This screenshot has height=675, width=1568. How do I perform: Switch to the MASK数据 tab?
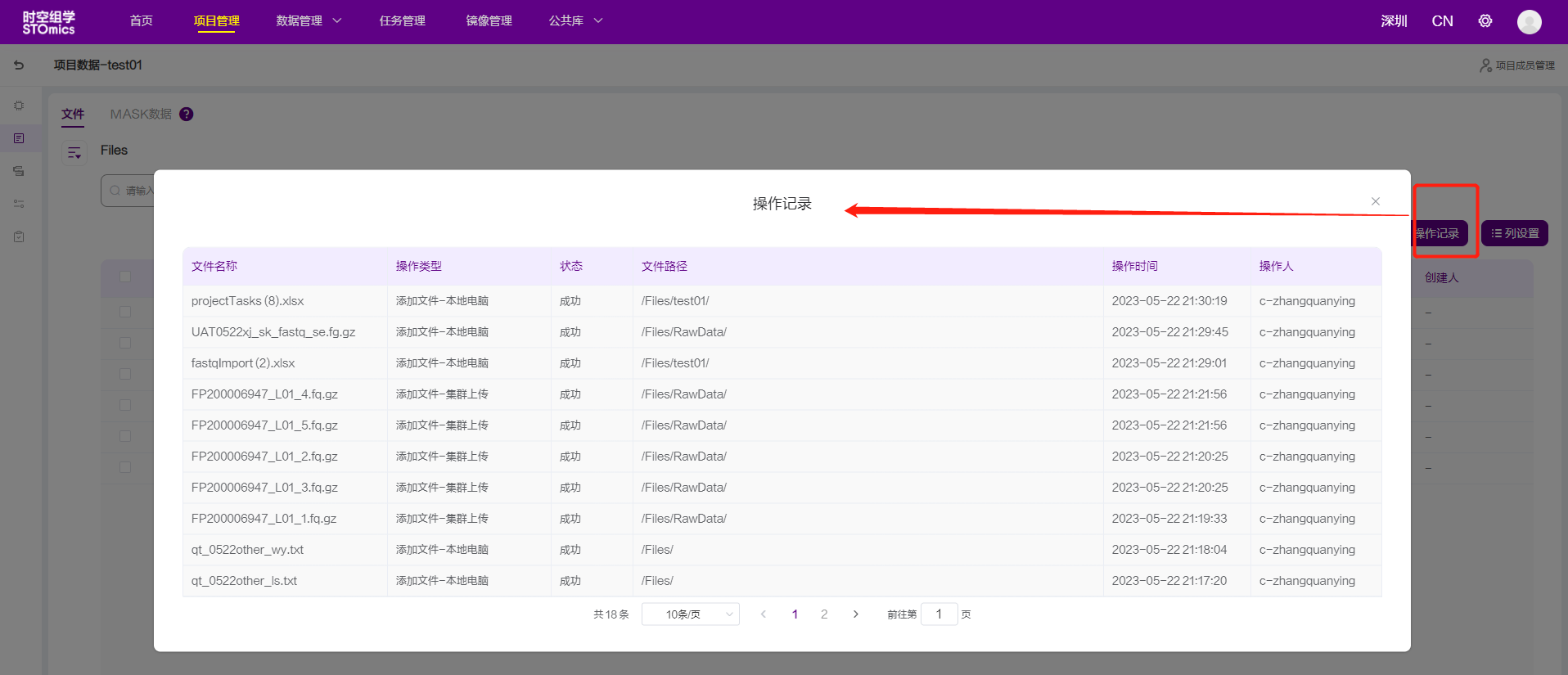(x=141, y=115)
